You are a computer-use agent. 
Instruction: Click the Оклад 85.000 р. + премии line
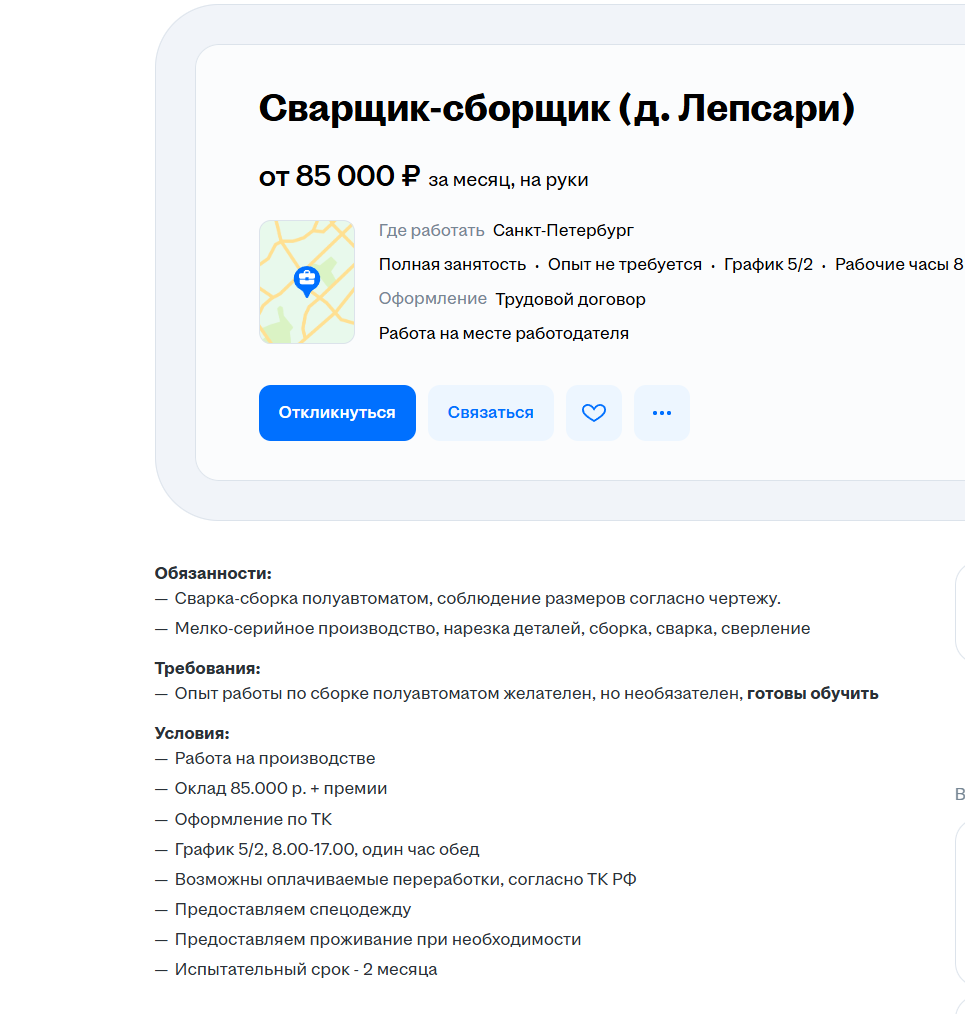(x=281, y=789)
